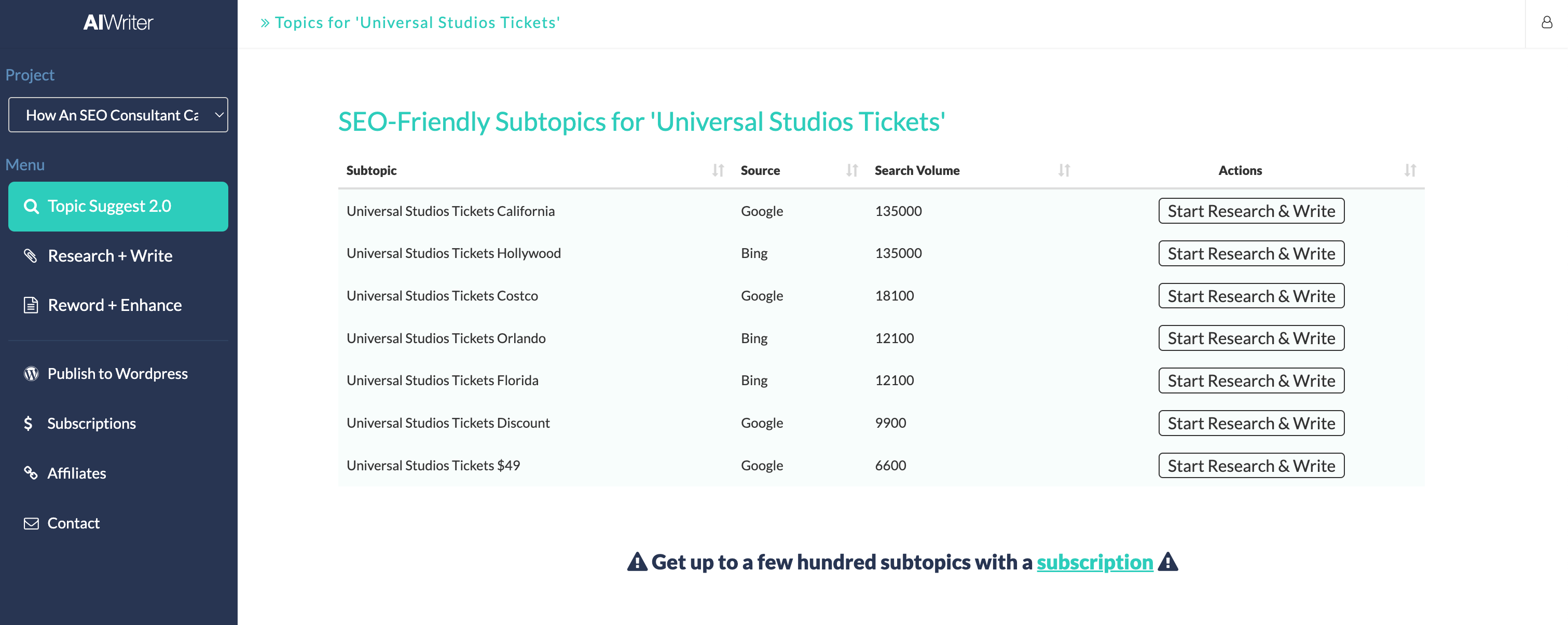Click the WordPress logo icon

tap(31, 373)
